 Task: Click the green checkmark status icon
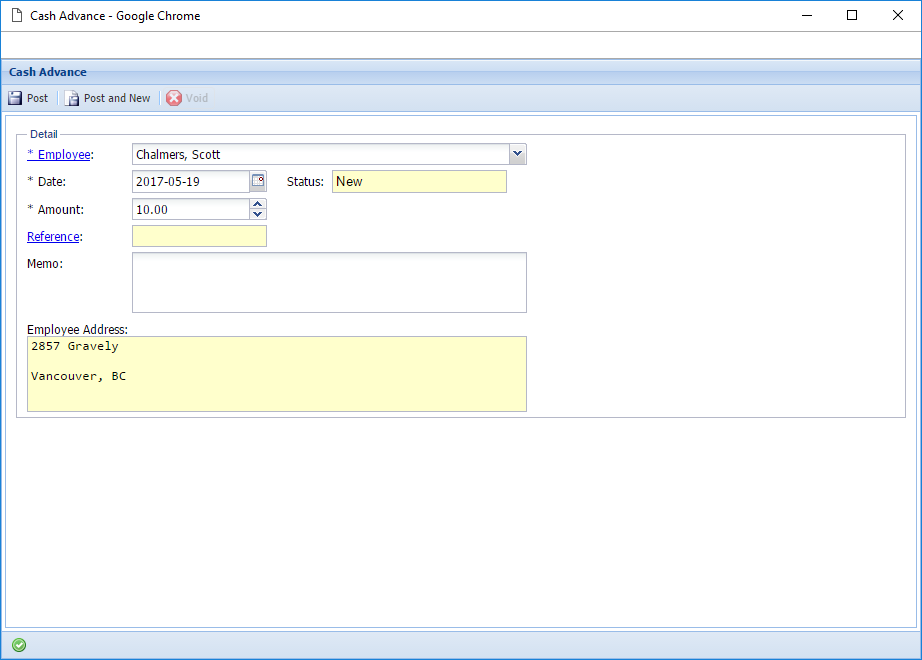19,645
